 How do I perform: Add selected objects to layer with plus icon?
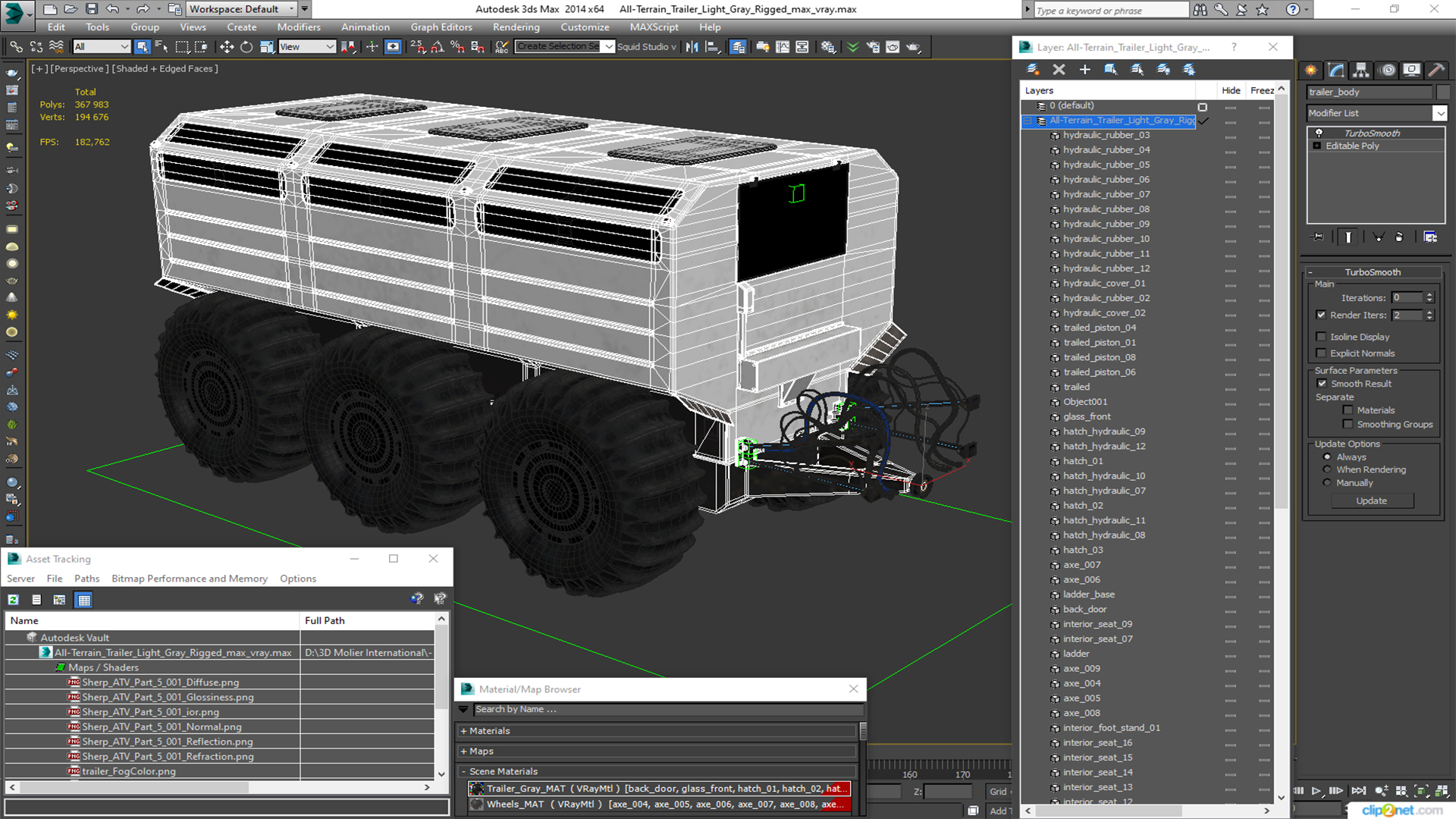[x=1084, y=69]
